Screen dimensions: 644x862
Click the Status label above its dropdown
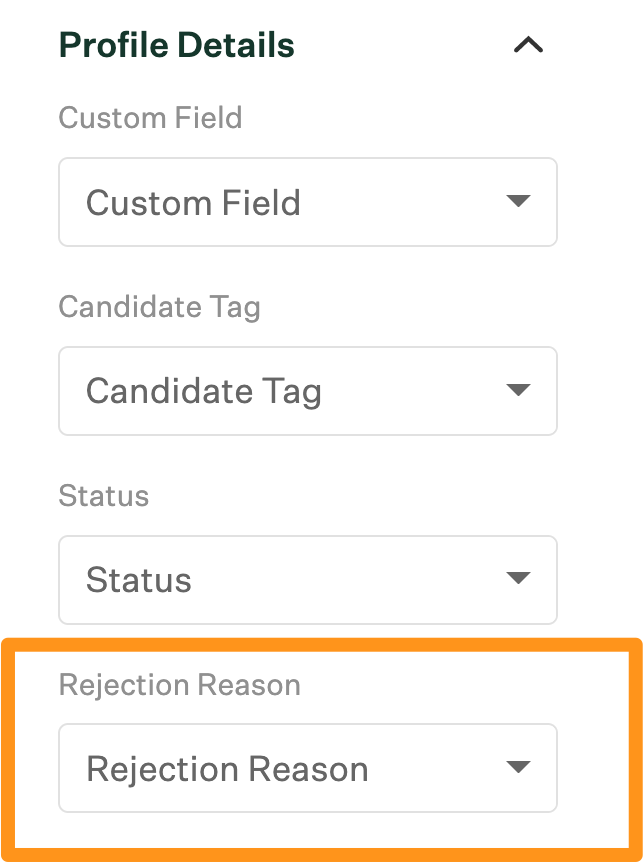[x=104, y=495]
